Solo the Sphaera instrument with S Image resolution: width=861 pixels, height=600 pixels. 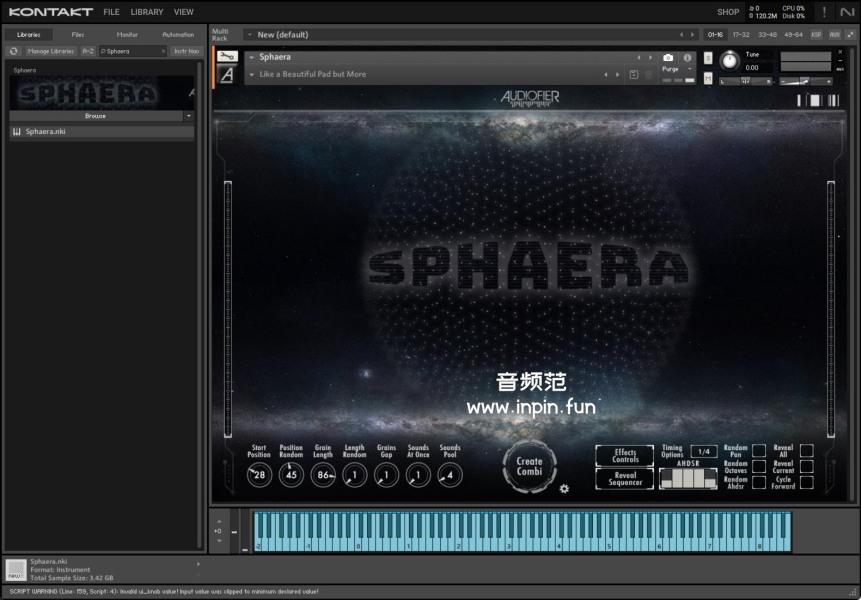(708, 58)
